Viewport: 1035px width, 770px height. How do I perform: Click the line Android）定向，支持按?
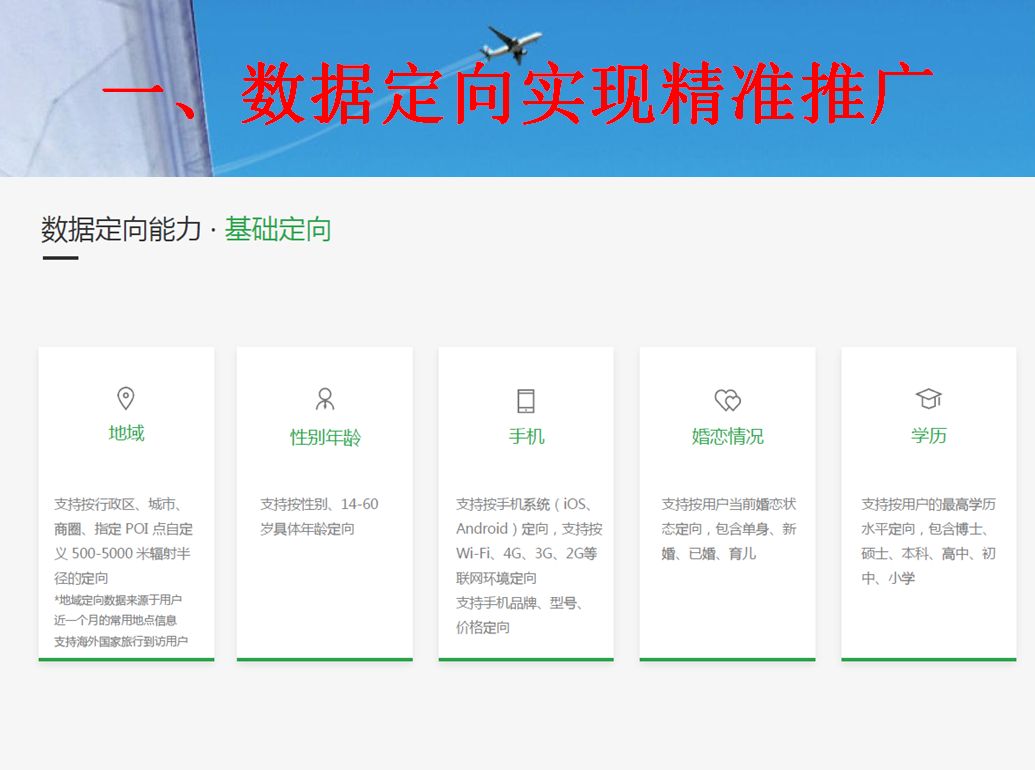tap(529, 529)
